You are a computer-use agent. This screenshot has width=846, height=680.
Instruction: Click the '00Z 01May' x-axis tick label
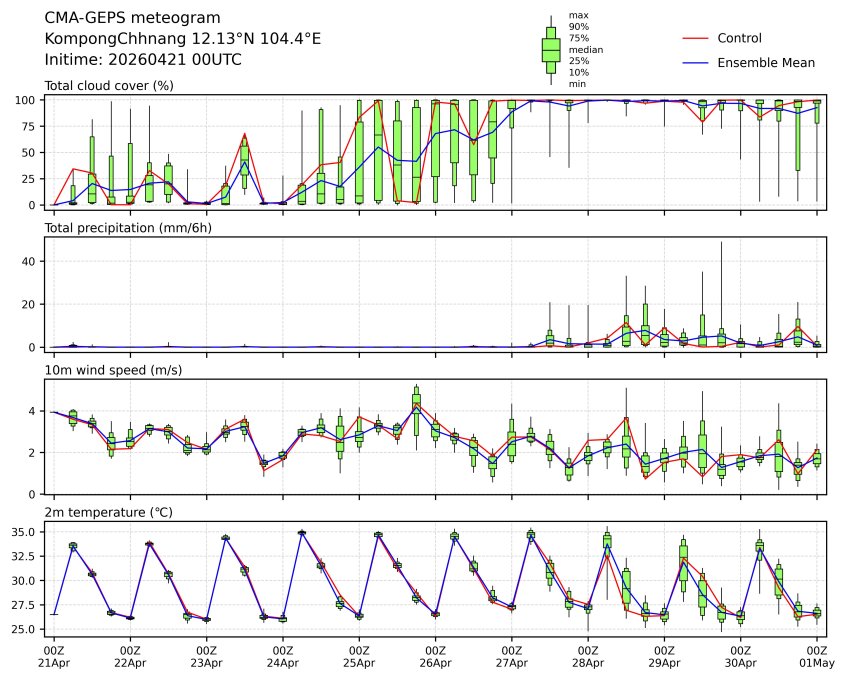817,656
